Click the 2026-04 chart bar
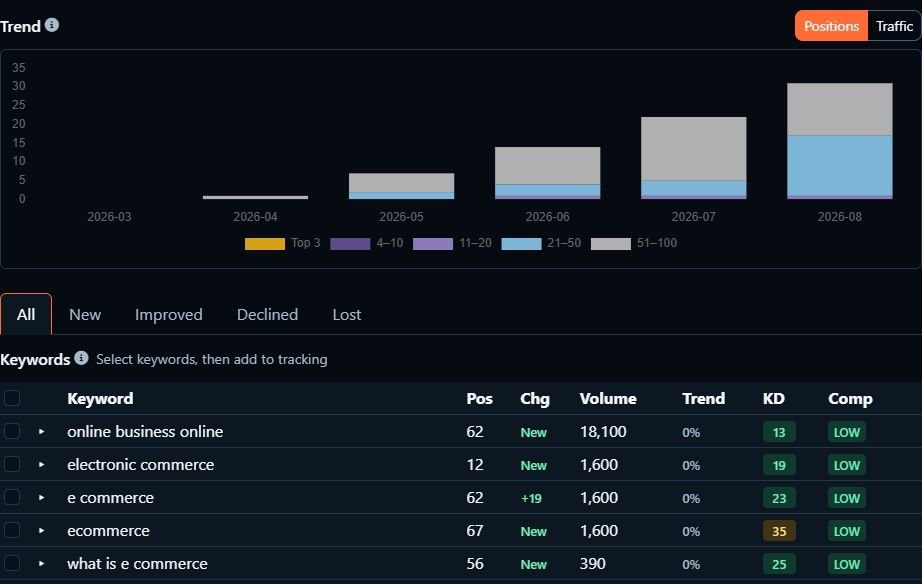Viewport: 922px width, 584px height. (x=255, y=197)
